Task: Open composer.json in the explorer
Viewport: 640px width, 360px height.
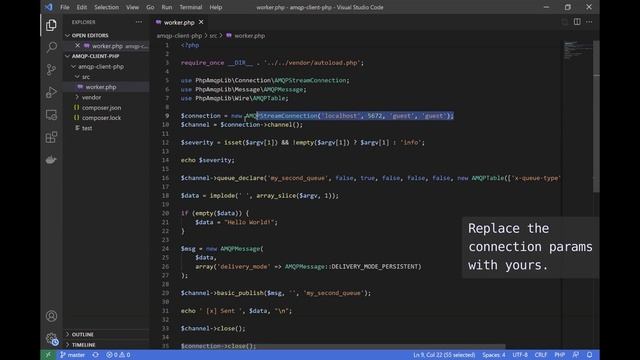Action: click(x=102, y=107)
